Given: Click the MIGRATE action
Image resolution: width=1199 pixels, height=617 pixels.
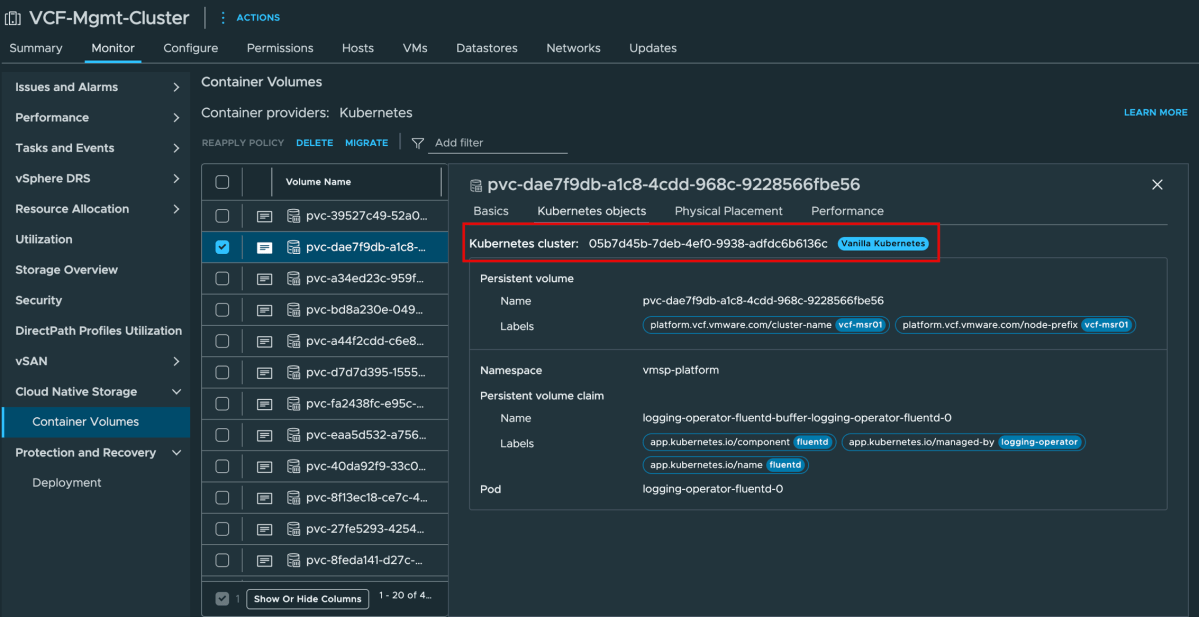Looking at the screenshot, I should tap(366, 143).
